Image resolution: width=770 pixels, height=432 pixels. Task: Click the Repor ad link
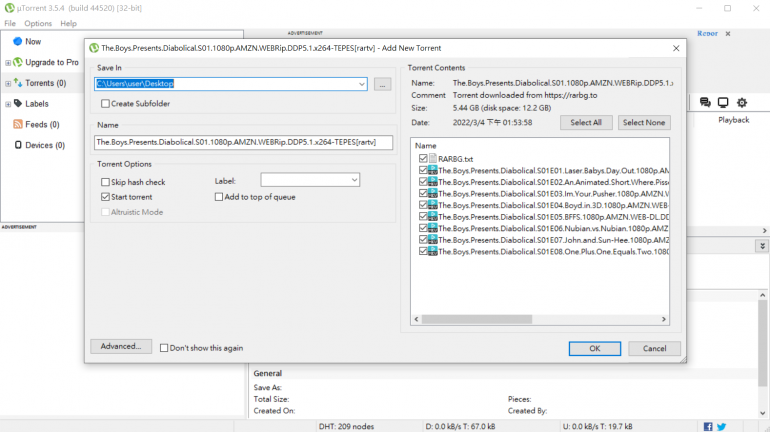707,33
